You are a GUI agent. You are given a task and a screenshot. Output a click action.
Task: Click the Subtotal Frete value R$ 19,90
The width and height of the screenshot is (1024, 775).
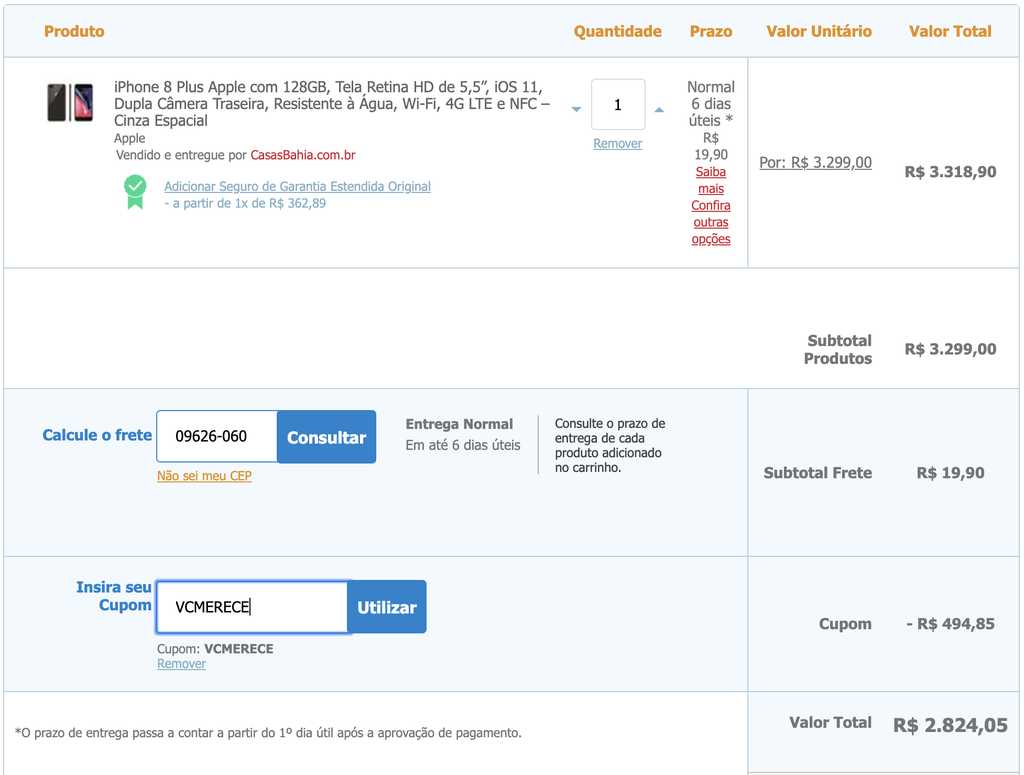[x=950, y=473]
